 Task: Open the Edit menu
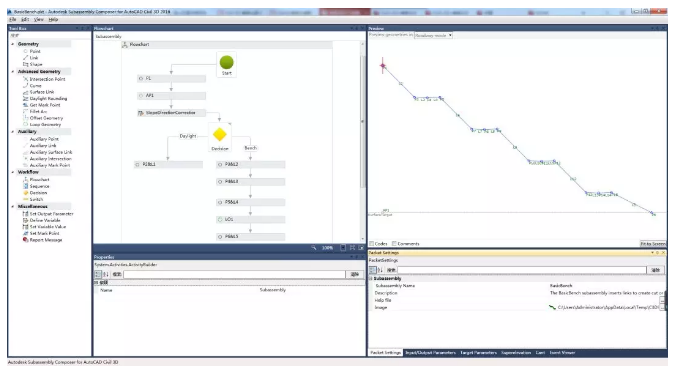click(25, 19)
